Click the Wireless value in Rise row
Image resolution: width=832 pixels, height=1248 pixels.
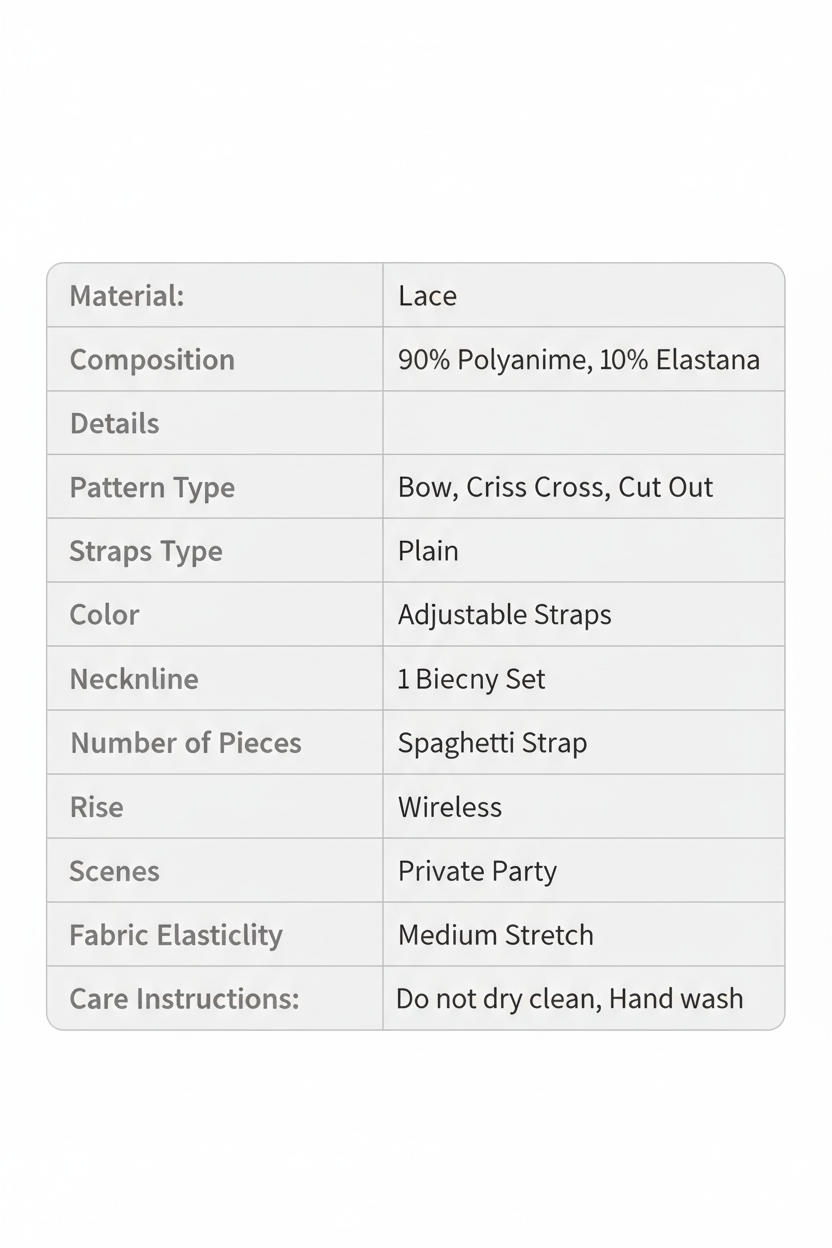(450, 807)
